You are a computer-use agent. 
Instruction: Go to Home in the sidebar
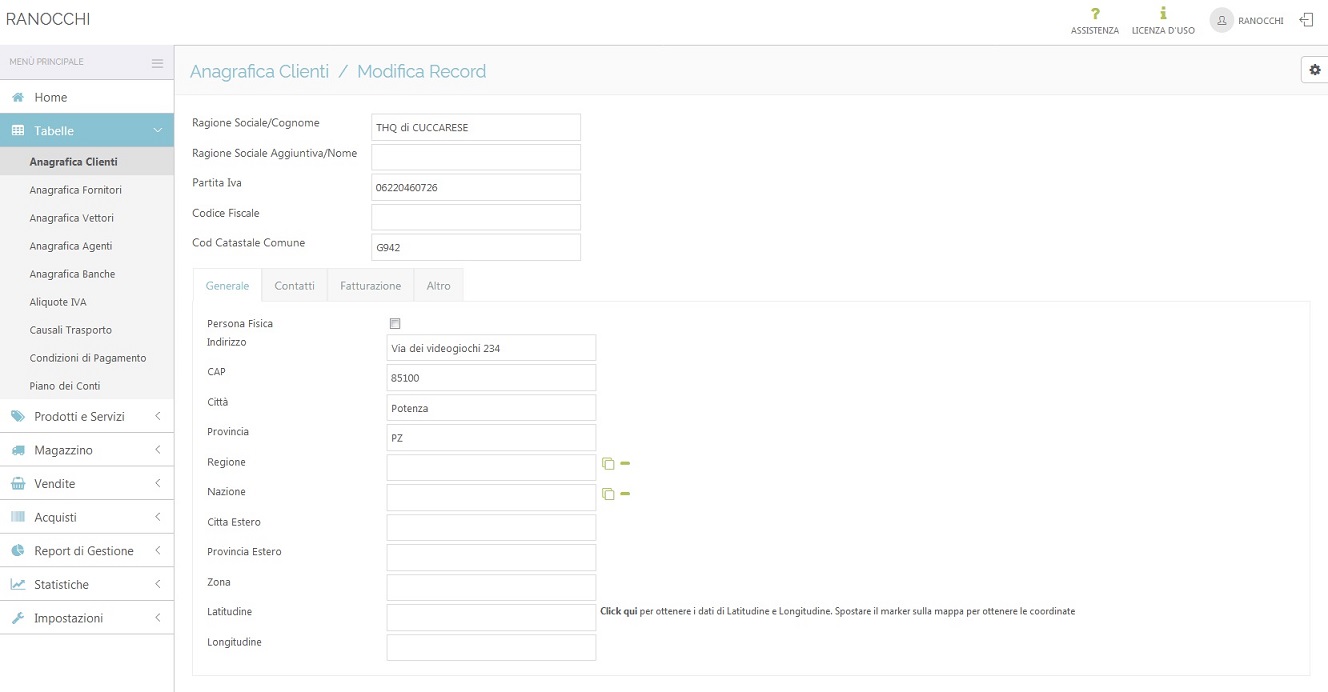[x=50, y=97]
